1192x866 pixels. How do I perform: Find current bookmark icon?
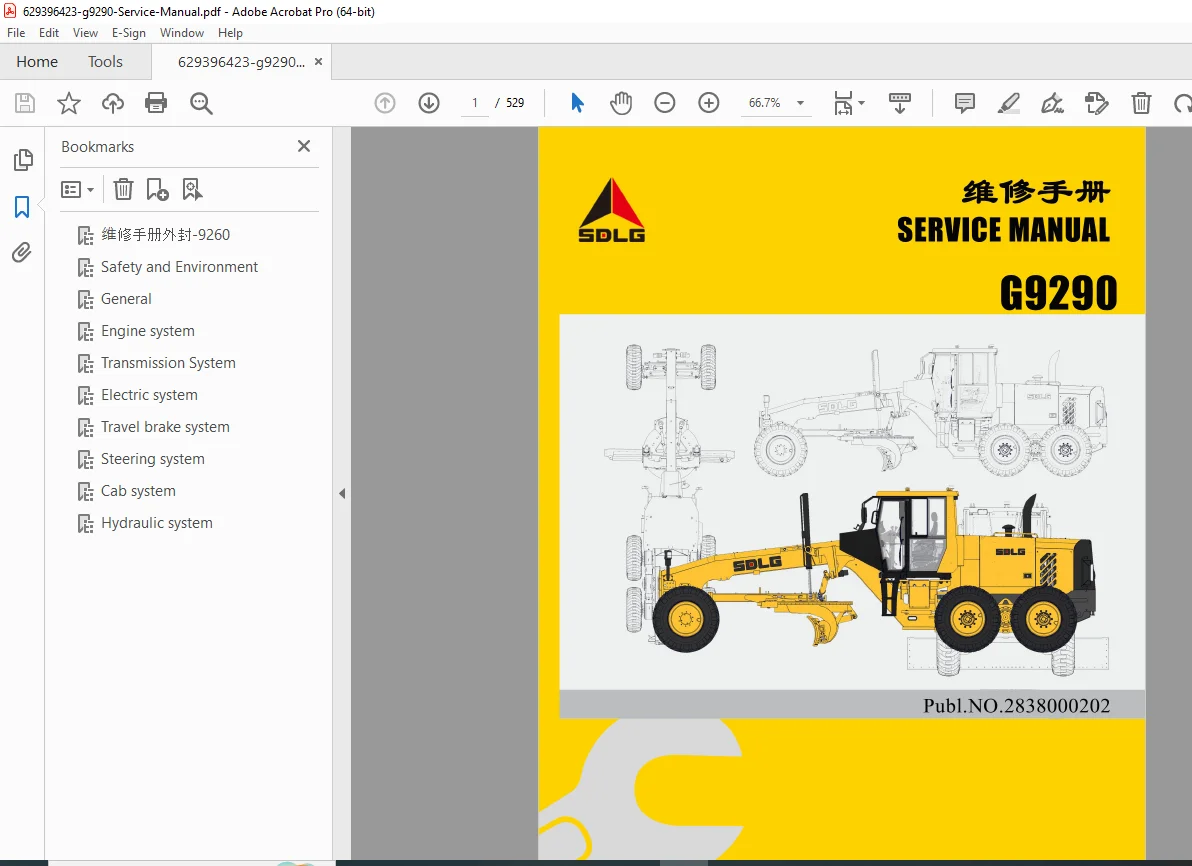click(192, 189)
